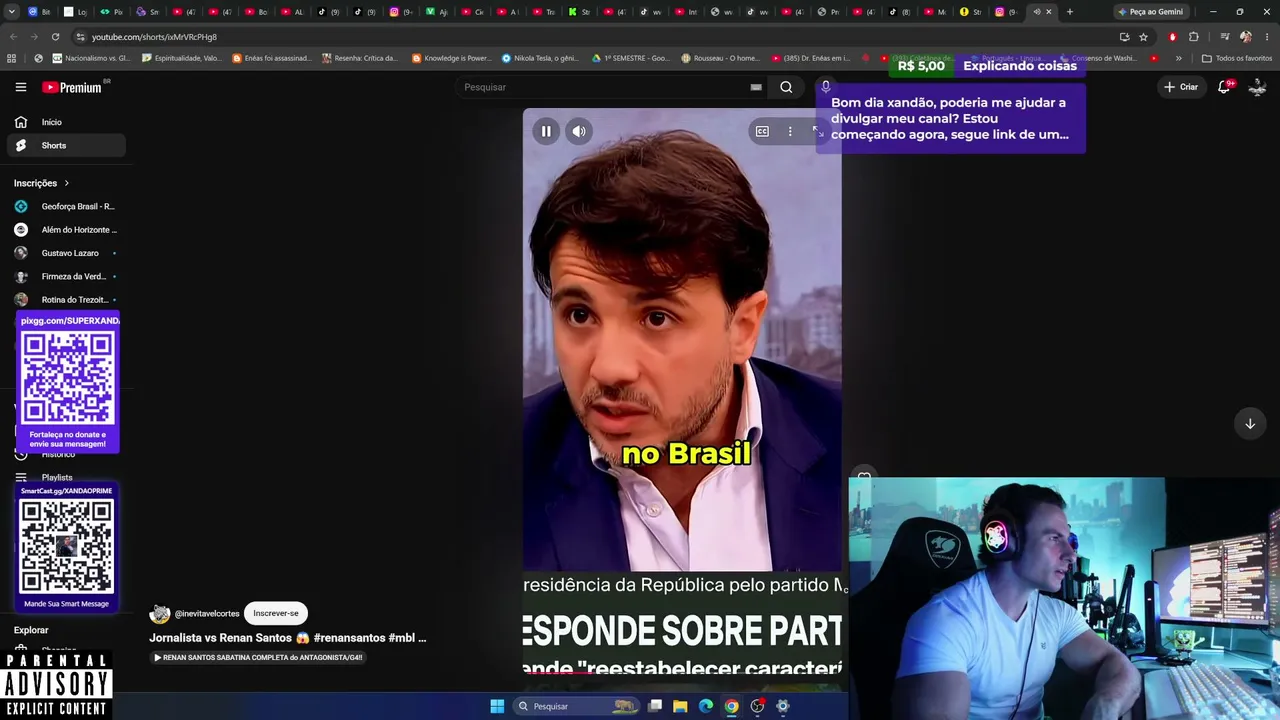Open the Firmeza da Verd... channel subscription
The image size is (1280, 720).
pos(66,276)
